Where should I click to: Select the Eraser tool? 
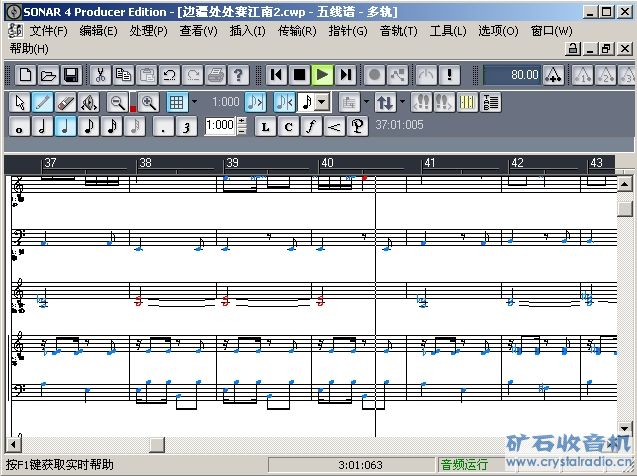66,102
